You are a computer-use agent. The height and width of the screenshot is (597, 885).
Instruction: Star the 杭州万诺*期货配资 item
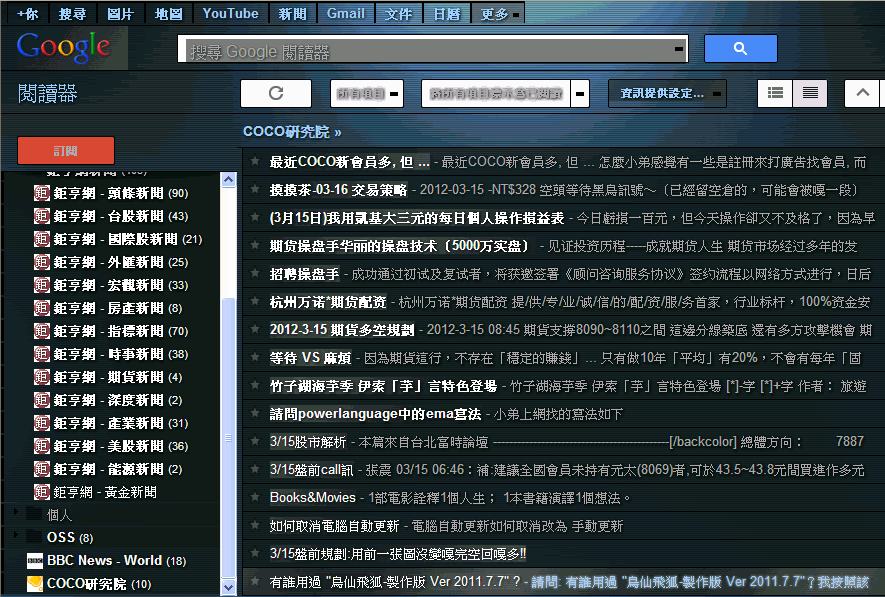255,301
